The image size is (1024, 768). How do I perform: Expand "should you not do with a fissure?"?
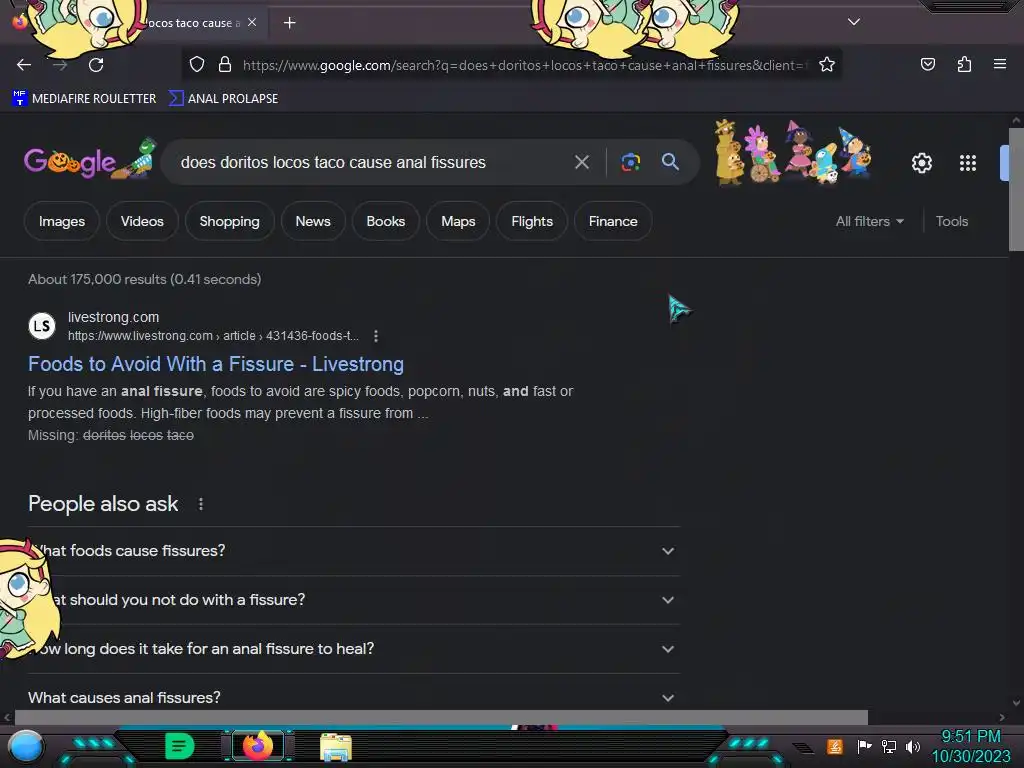(x=353, y=600)
